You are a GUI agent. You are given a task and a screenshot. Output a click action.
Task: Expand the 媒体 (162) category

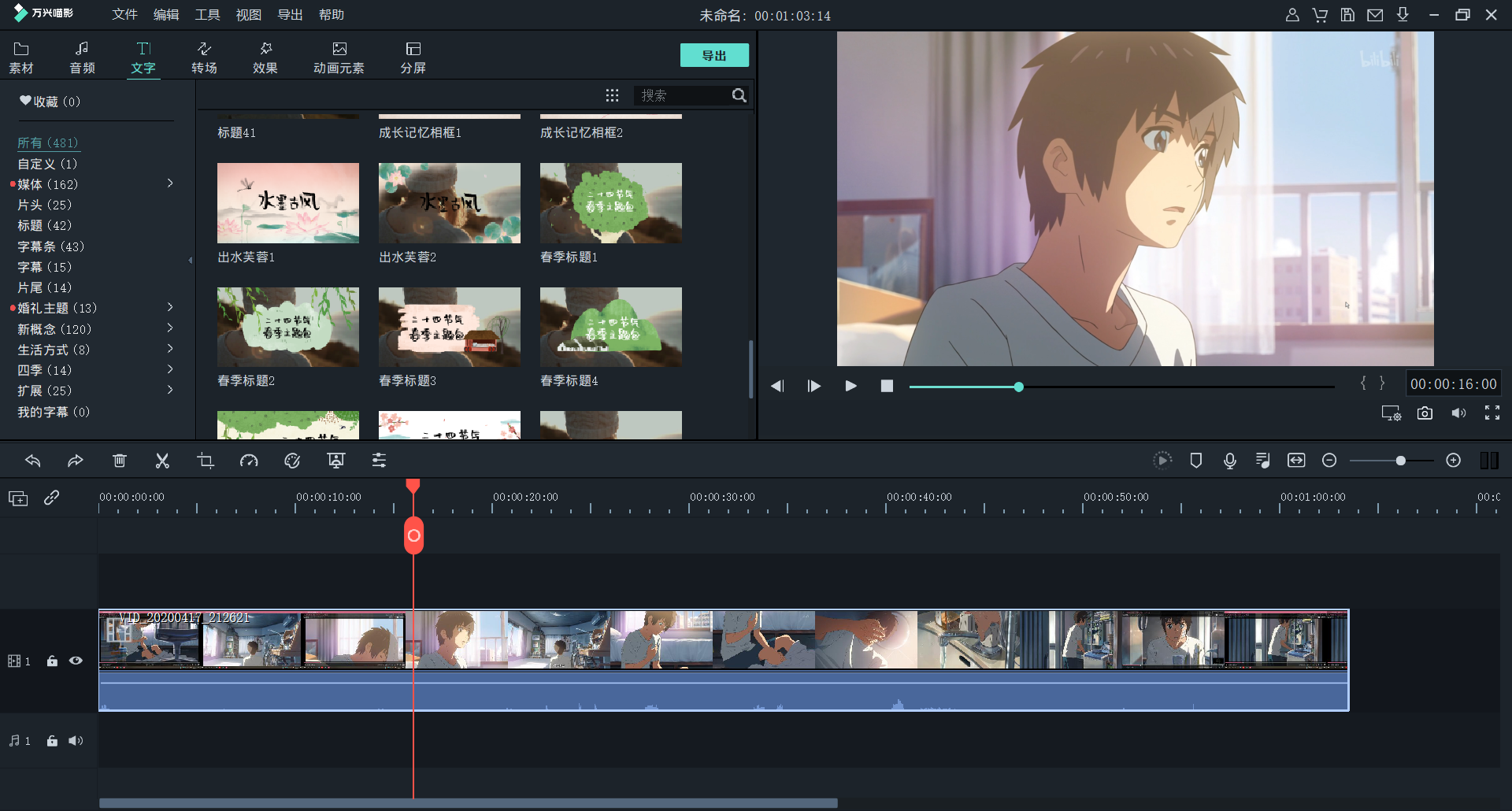170,183
